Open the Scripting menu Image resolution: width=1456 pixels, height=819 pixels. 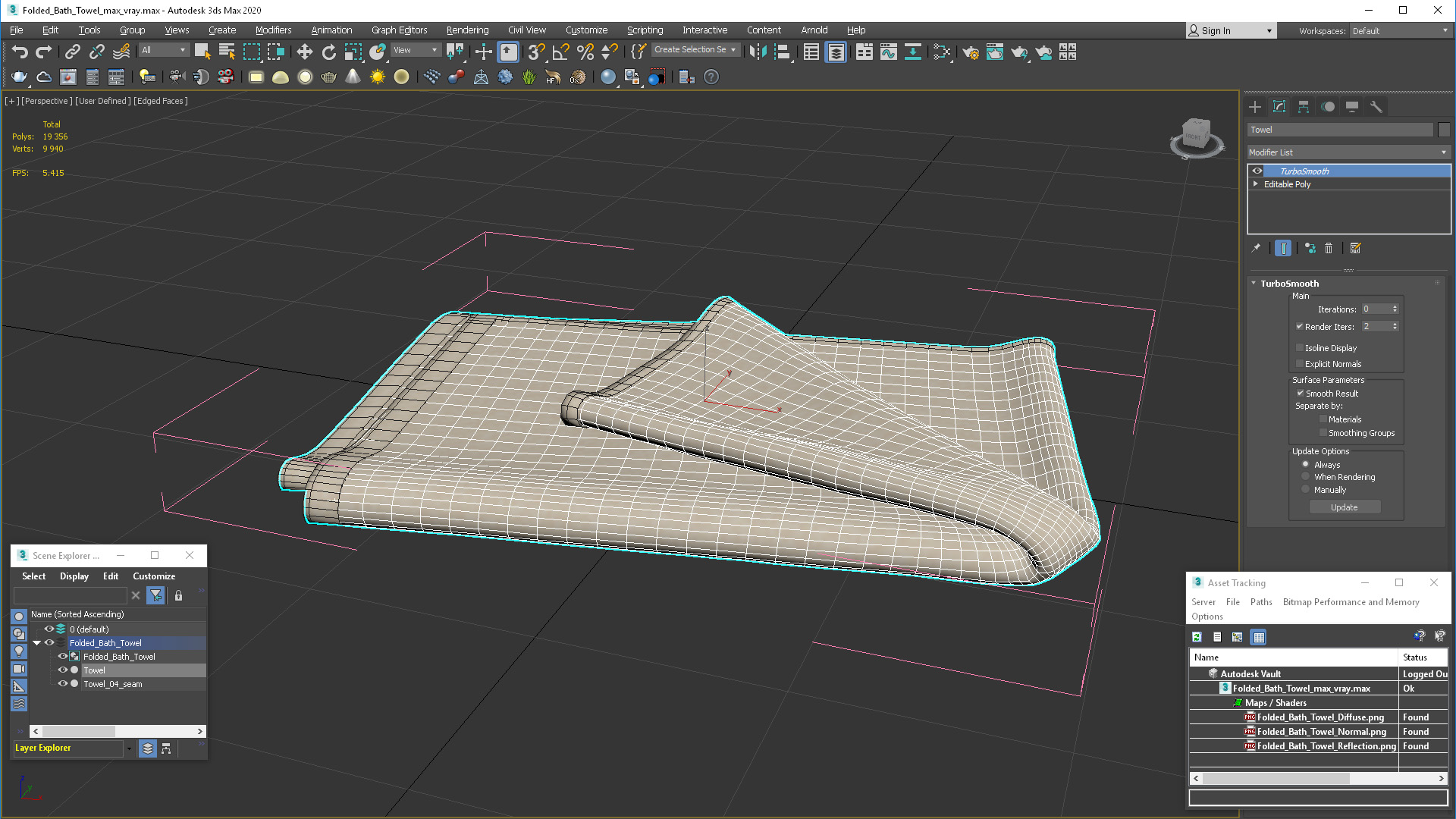click(x=645, y=30)
